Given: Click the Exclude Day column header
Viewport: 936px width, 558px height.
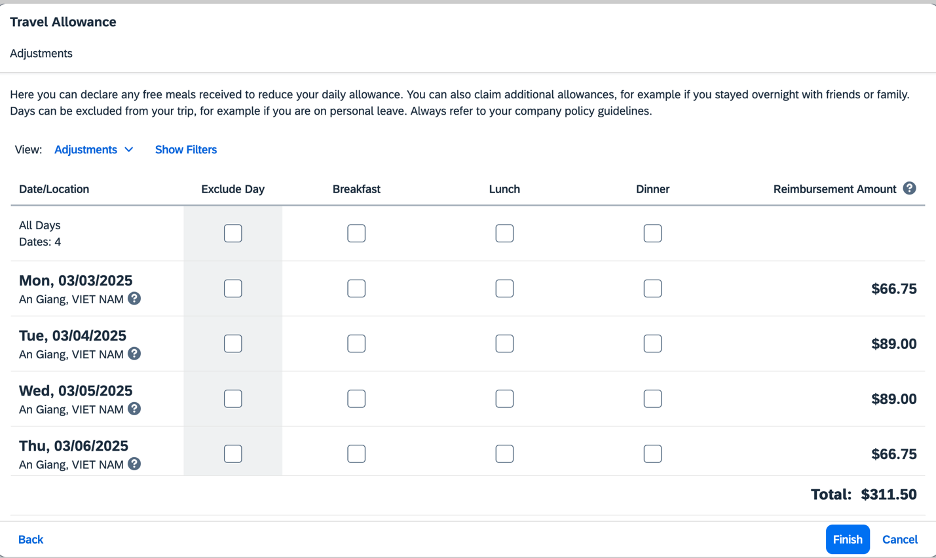Looking at the screenshot, I should [x=233, y=189].
